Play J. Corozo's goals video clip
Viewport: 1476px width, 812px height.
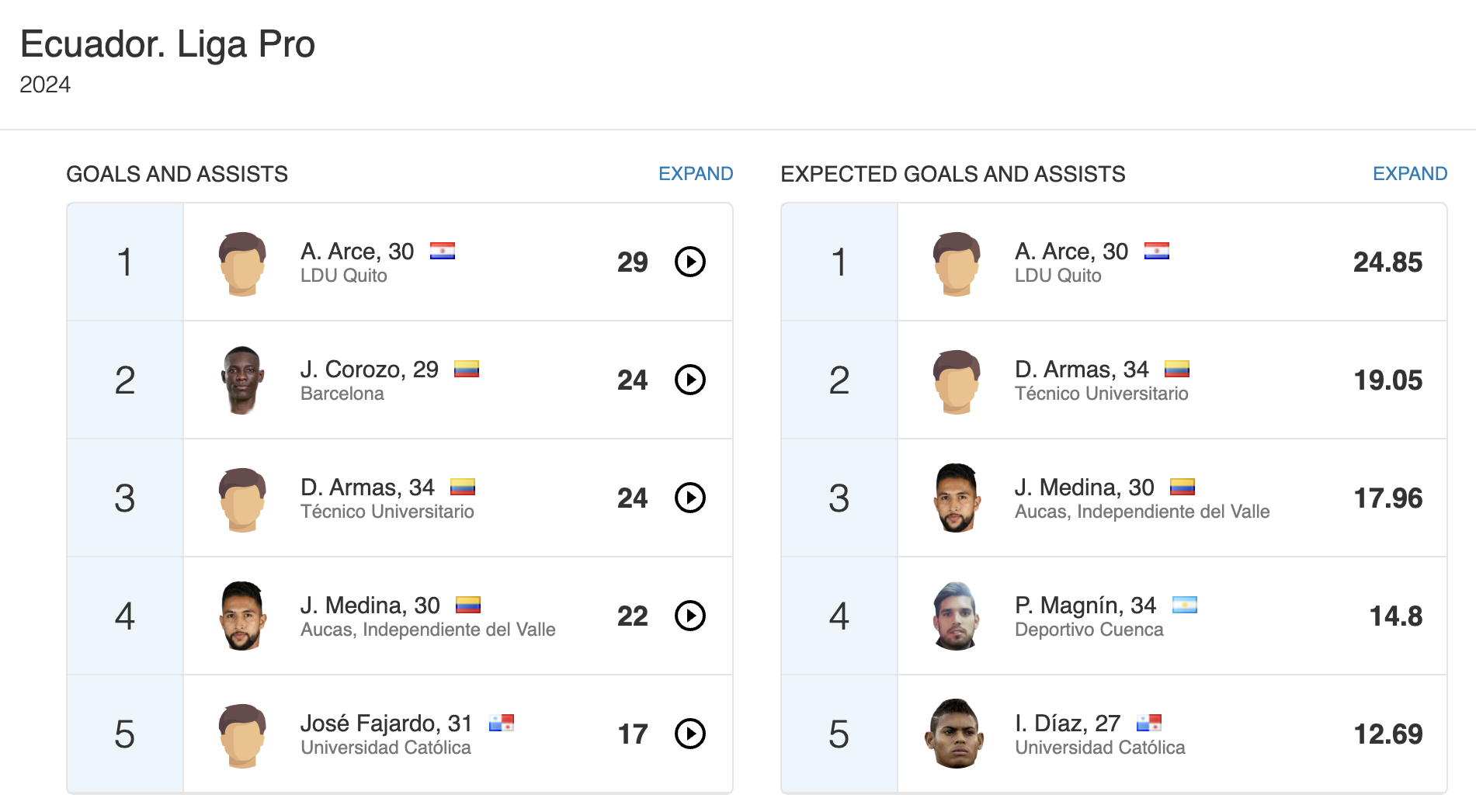[x=689, y=380]
